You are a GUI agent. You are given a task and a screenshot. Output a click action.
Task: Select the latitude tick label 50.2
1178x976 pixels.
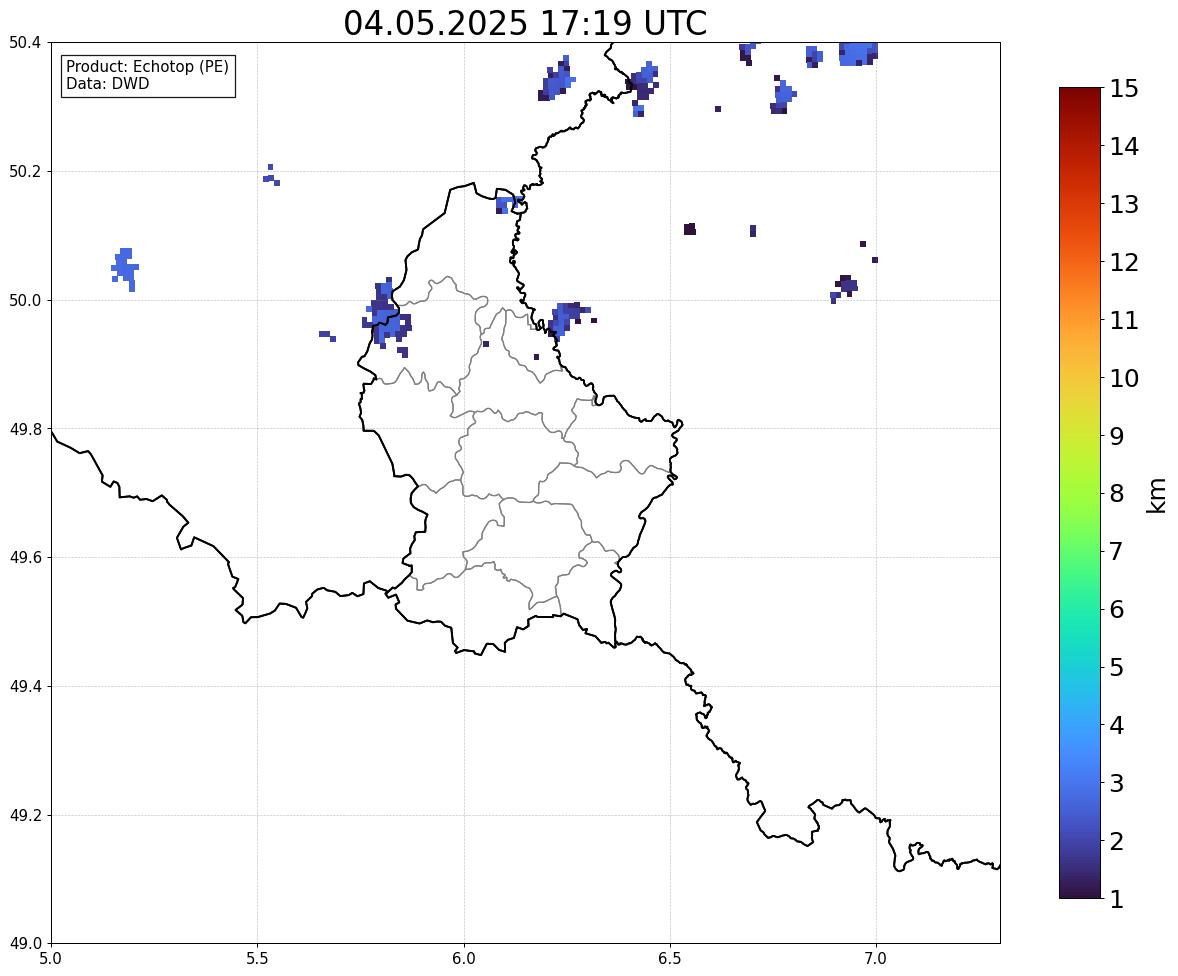point(25,171)
